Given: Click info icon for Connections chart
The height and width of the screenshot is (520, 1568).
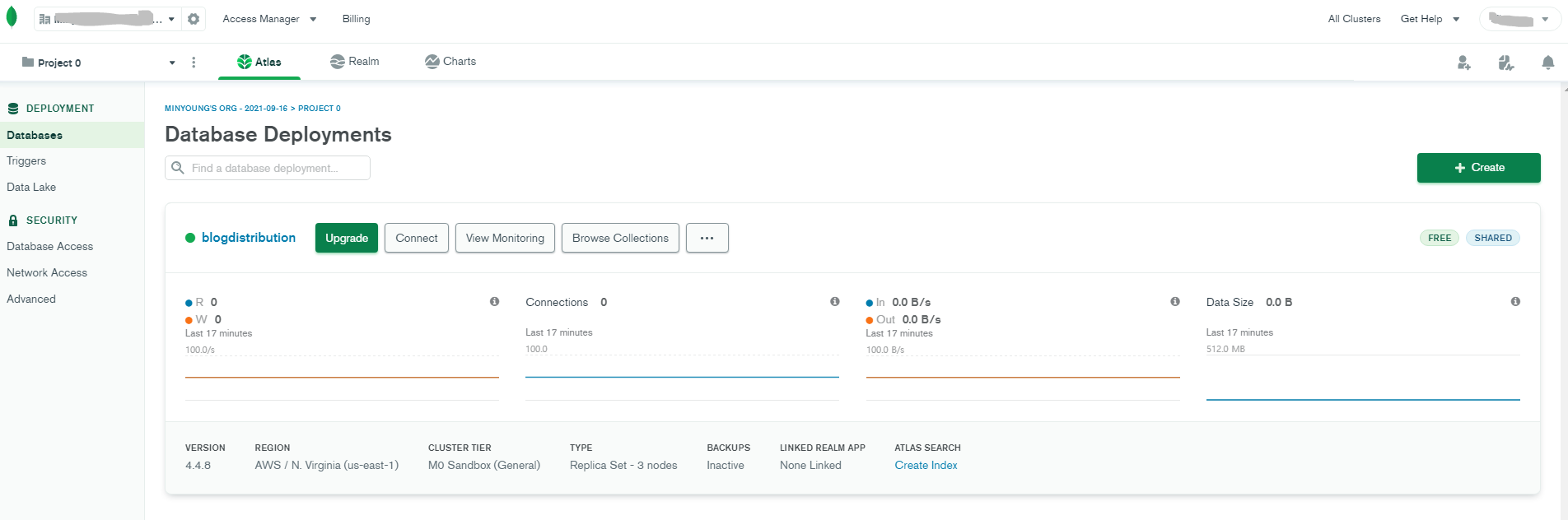Looking at the screenshot, I should click(835, 302).
